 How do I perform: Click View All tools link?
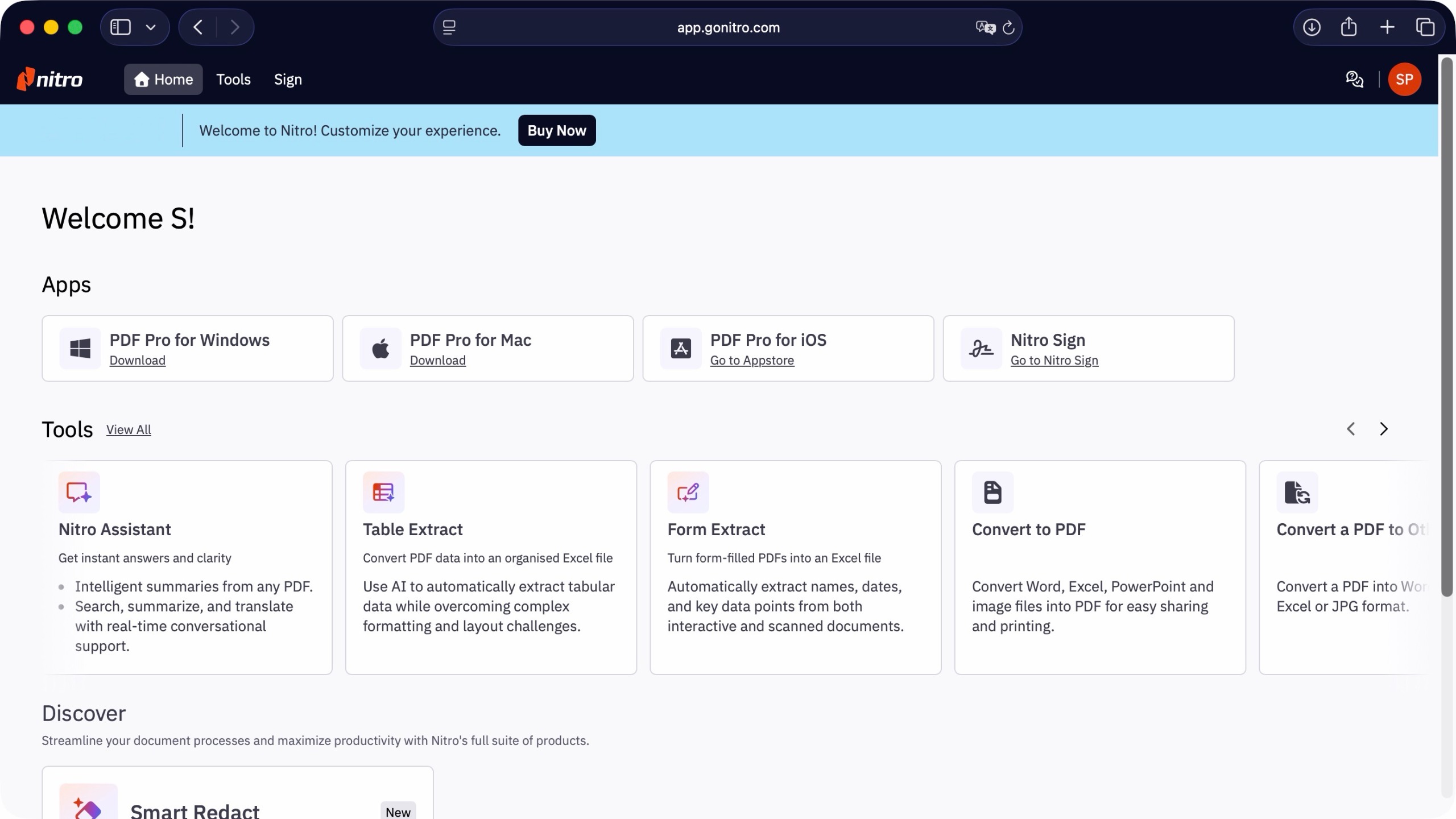coord(129,430)
